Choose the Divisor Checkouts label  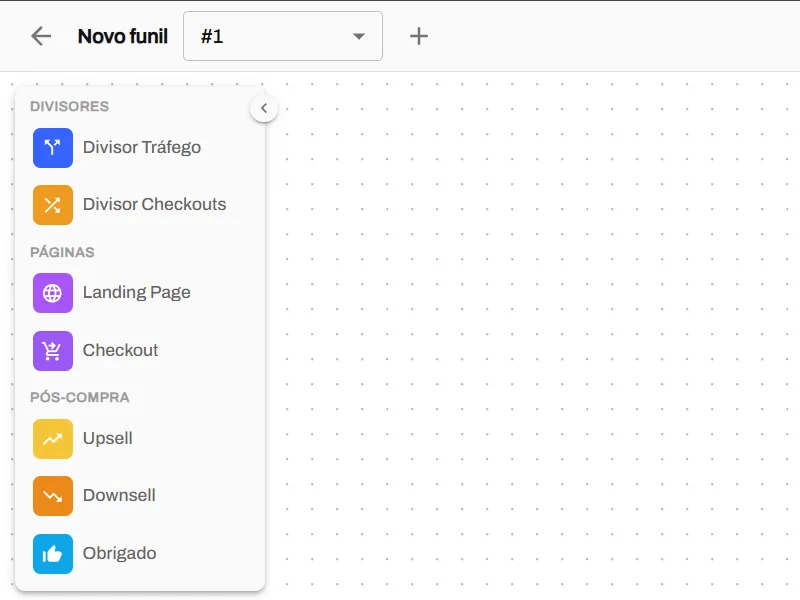[155, 204]
